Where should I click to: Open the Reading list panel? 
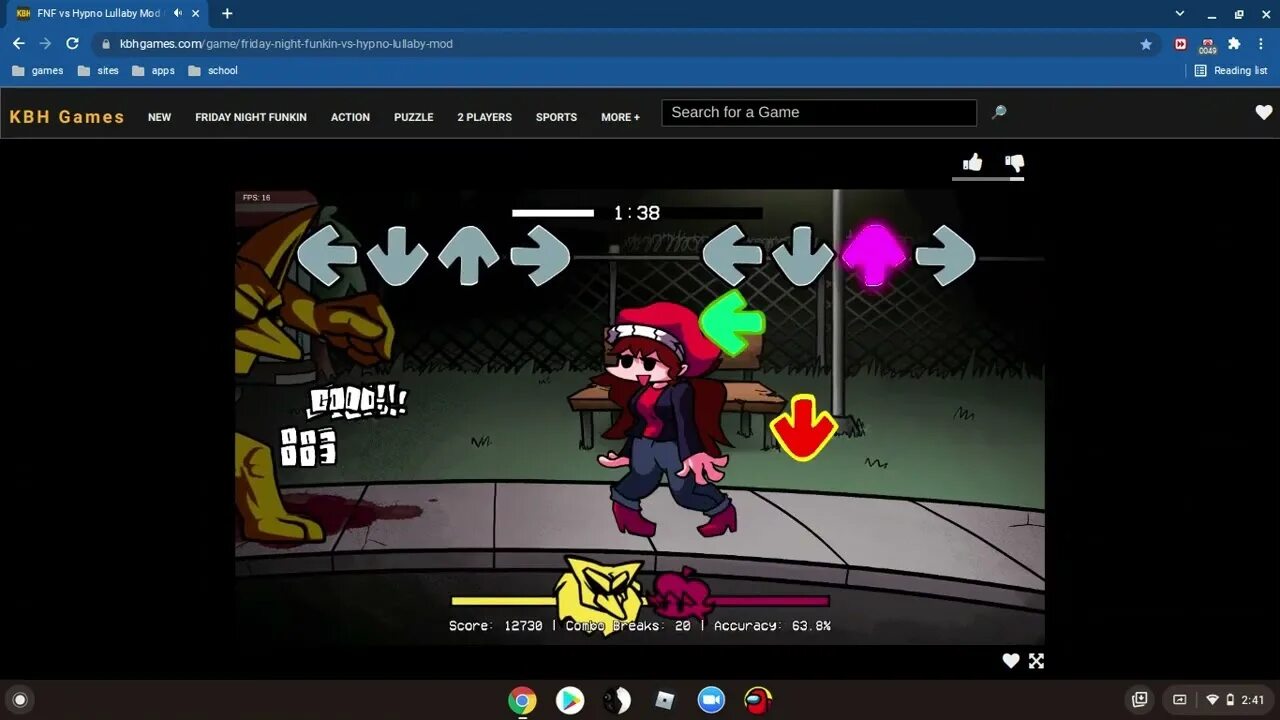[x=1231, y=71]
